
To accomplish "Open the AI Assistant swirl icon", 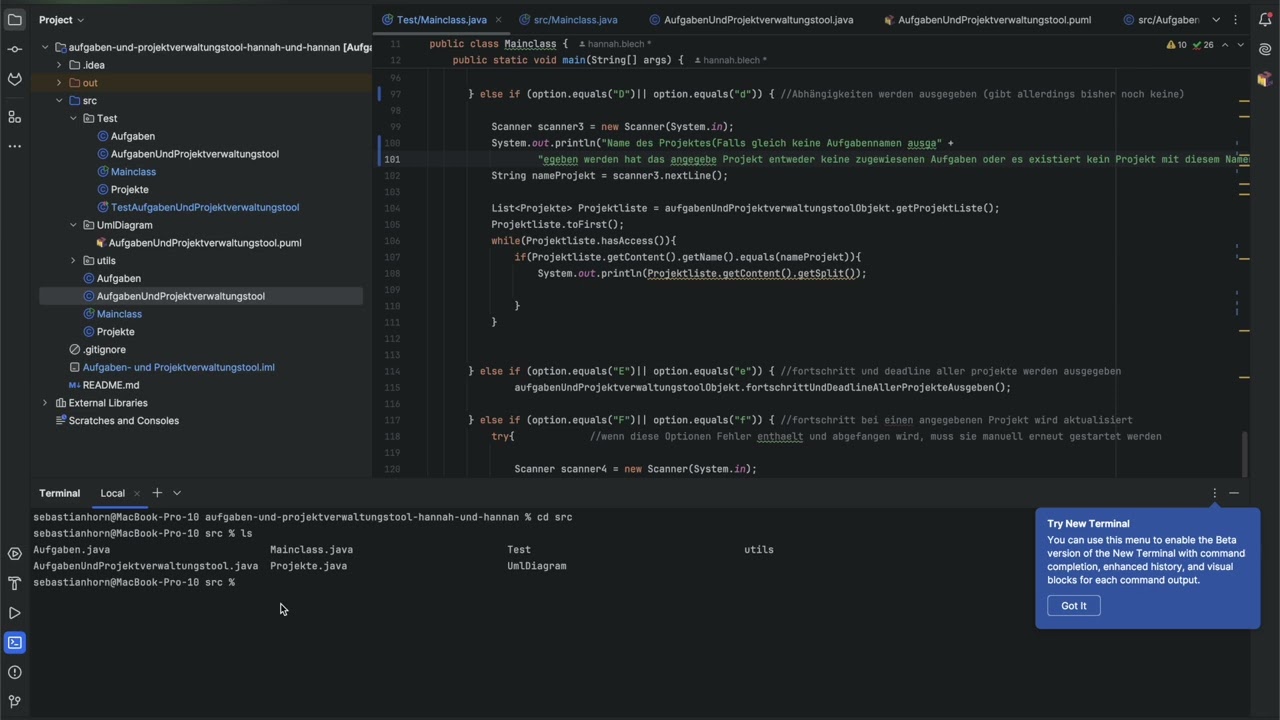I will [x=1265, y=49].
